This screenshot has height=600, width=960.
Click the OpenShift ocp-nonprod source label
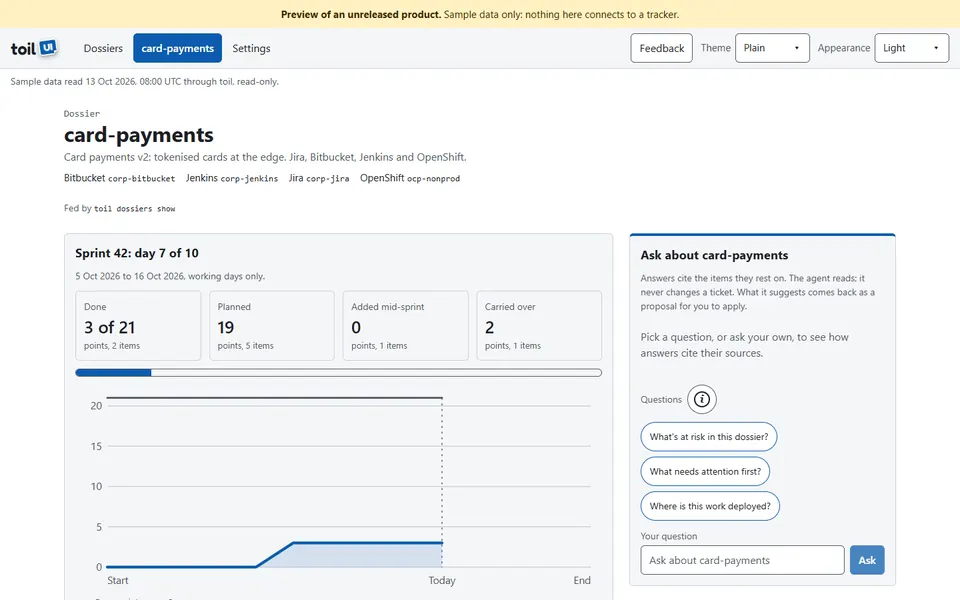coord(410,178)
